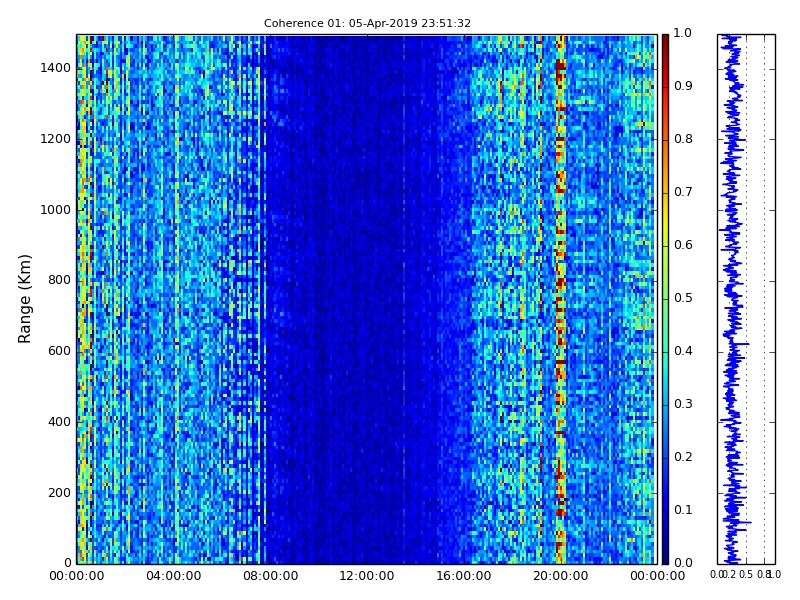This screenshot has width=800, height=600.
Task: Click the 16:00:00 time axis label
Action: 464,576
